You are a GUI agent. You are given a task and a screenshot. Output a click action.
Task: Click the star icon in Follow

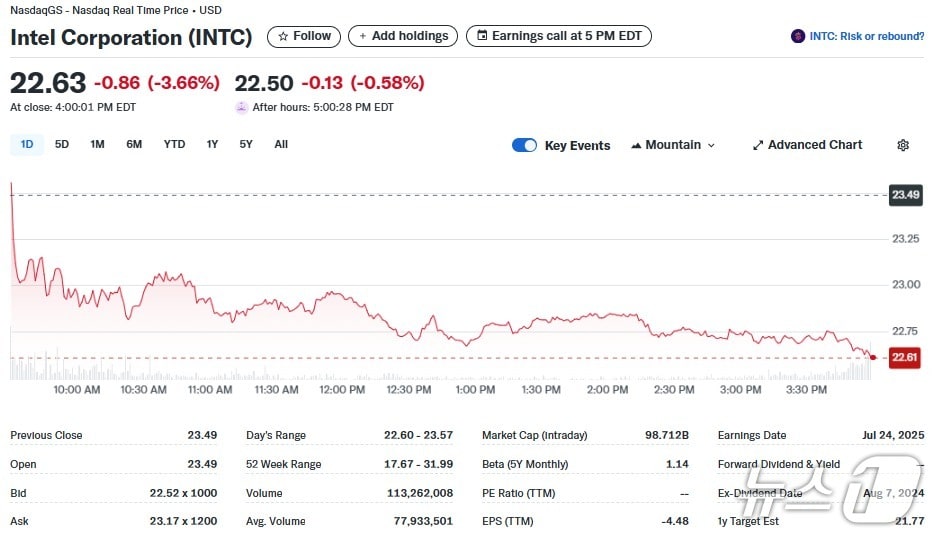coord(283,36)
